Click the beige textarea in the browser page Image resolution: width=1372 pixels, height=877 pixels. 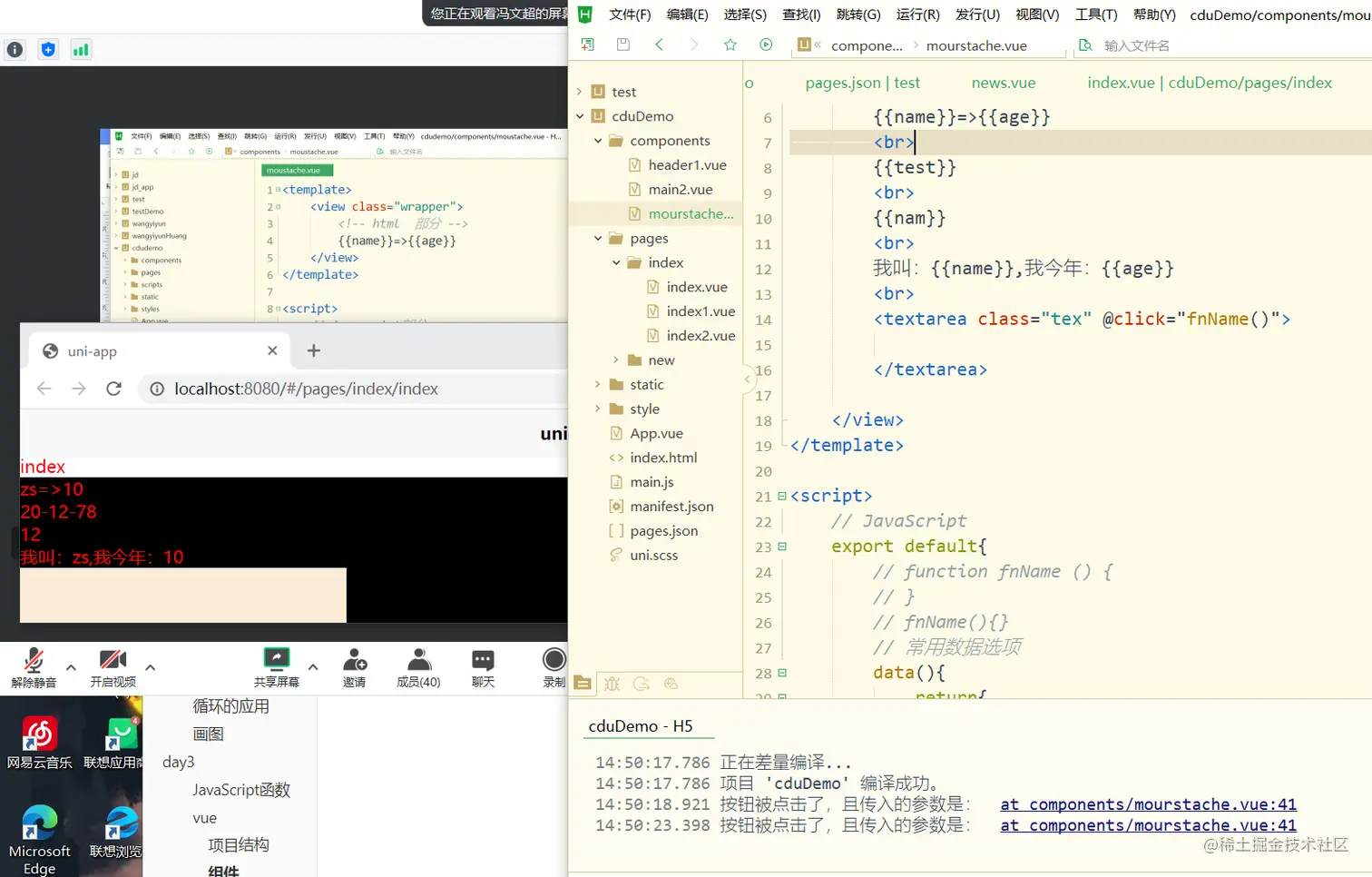pos(183,596)
